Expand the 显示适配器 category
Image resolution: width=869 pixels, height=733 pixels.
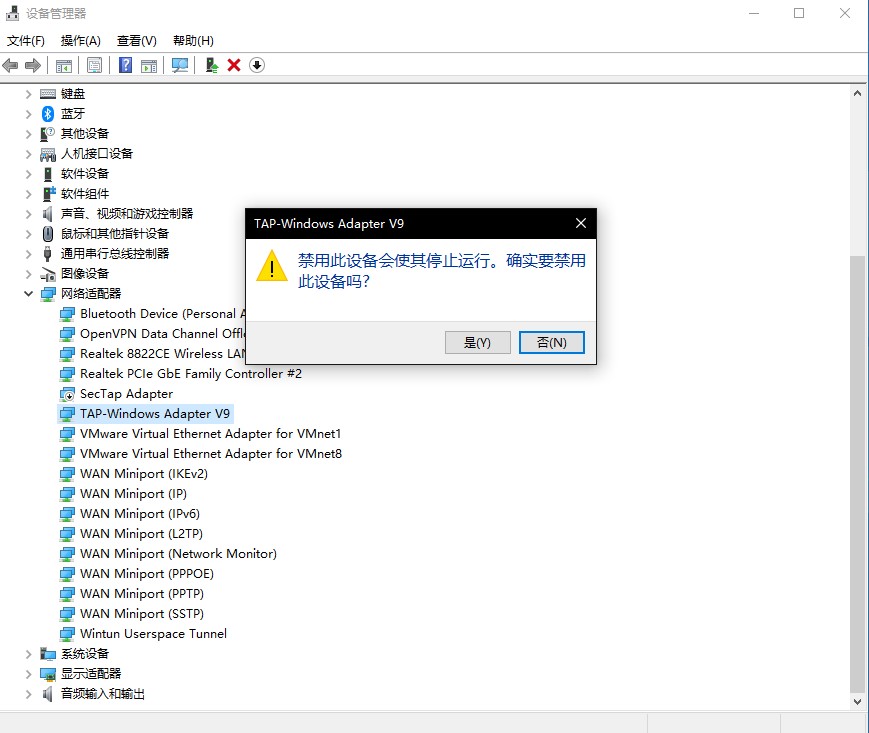click(x=28, y=674)
